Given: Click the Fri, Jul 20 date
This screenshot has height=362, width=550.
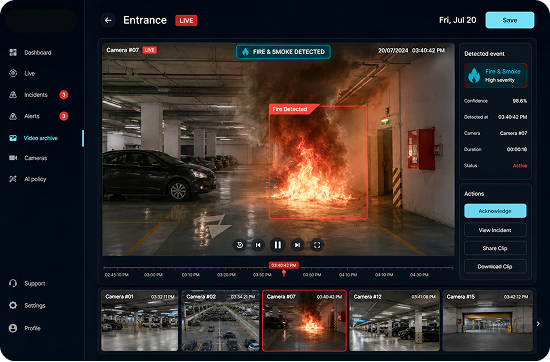Looking at the screenshot, I should [457, 20].
